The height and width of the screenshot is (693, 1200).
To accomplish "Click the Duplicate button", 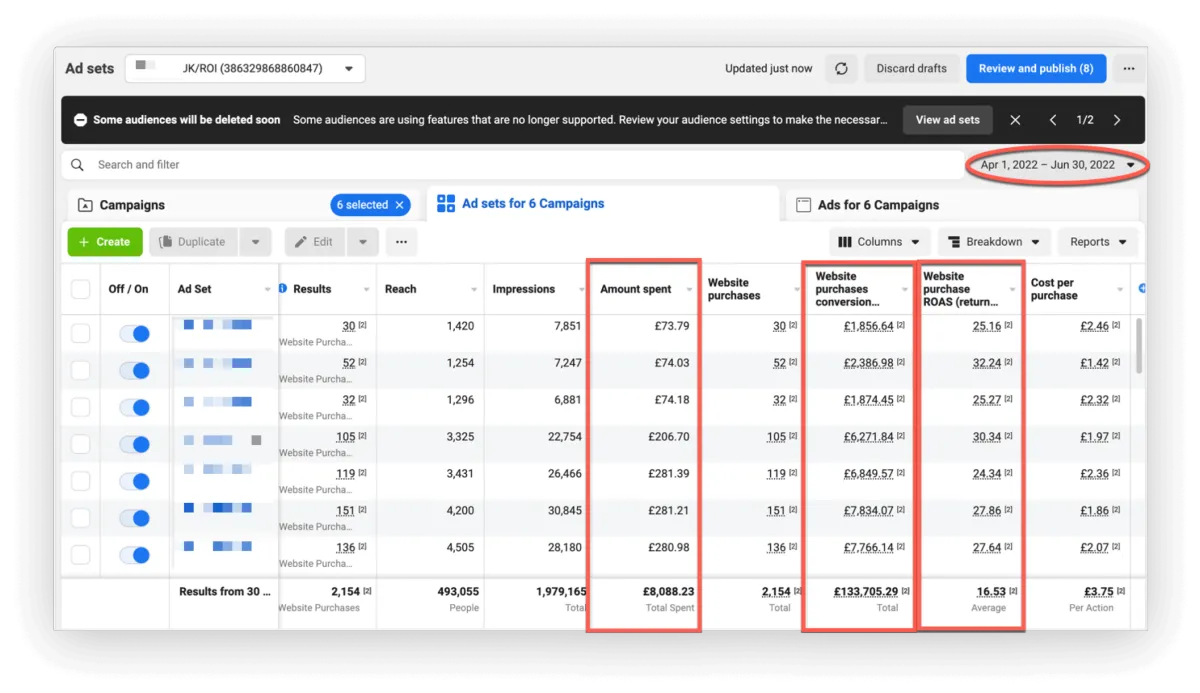I will [x=195, y=242].
